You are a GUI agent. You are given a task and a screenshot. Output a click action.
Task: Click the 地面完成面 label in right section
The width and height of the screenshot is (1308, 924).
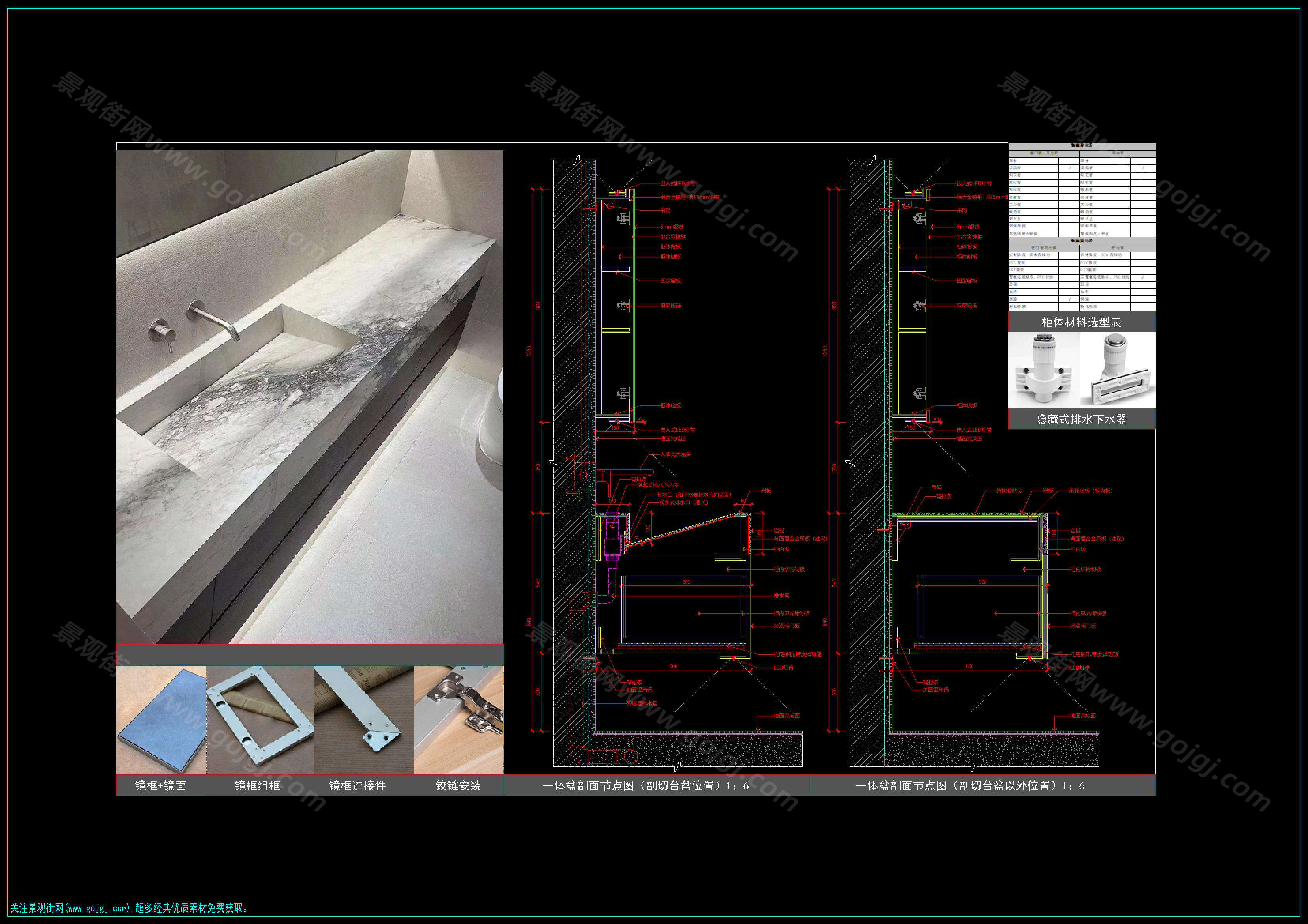[x=1082, y=715]
